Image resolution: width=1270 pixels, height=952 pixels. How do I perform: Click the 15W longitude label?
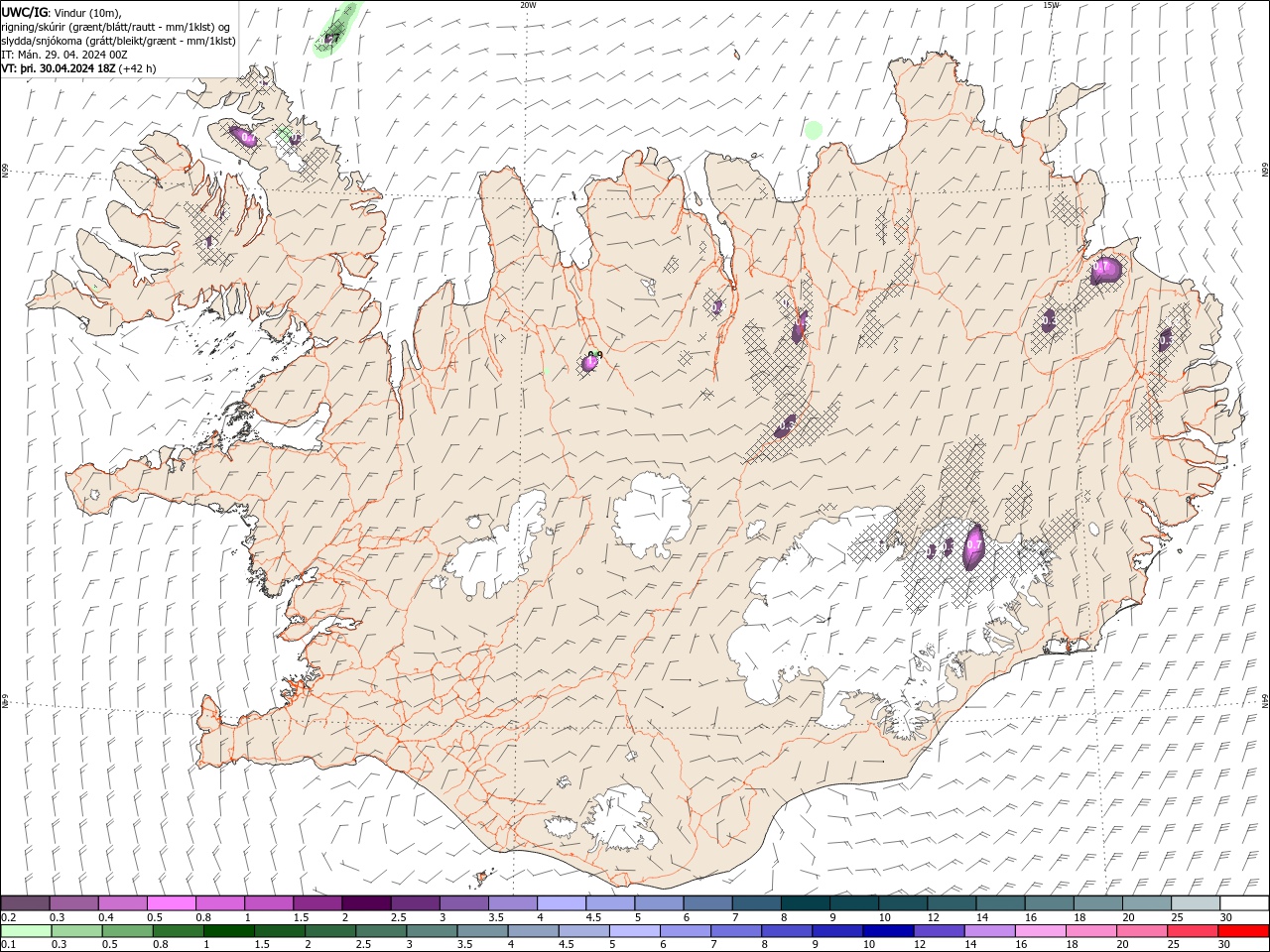tap(1051, 5)
